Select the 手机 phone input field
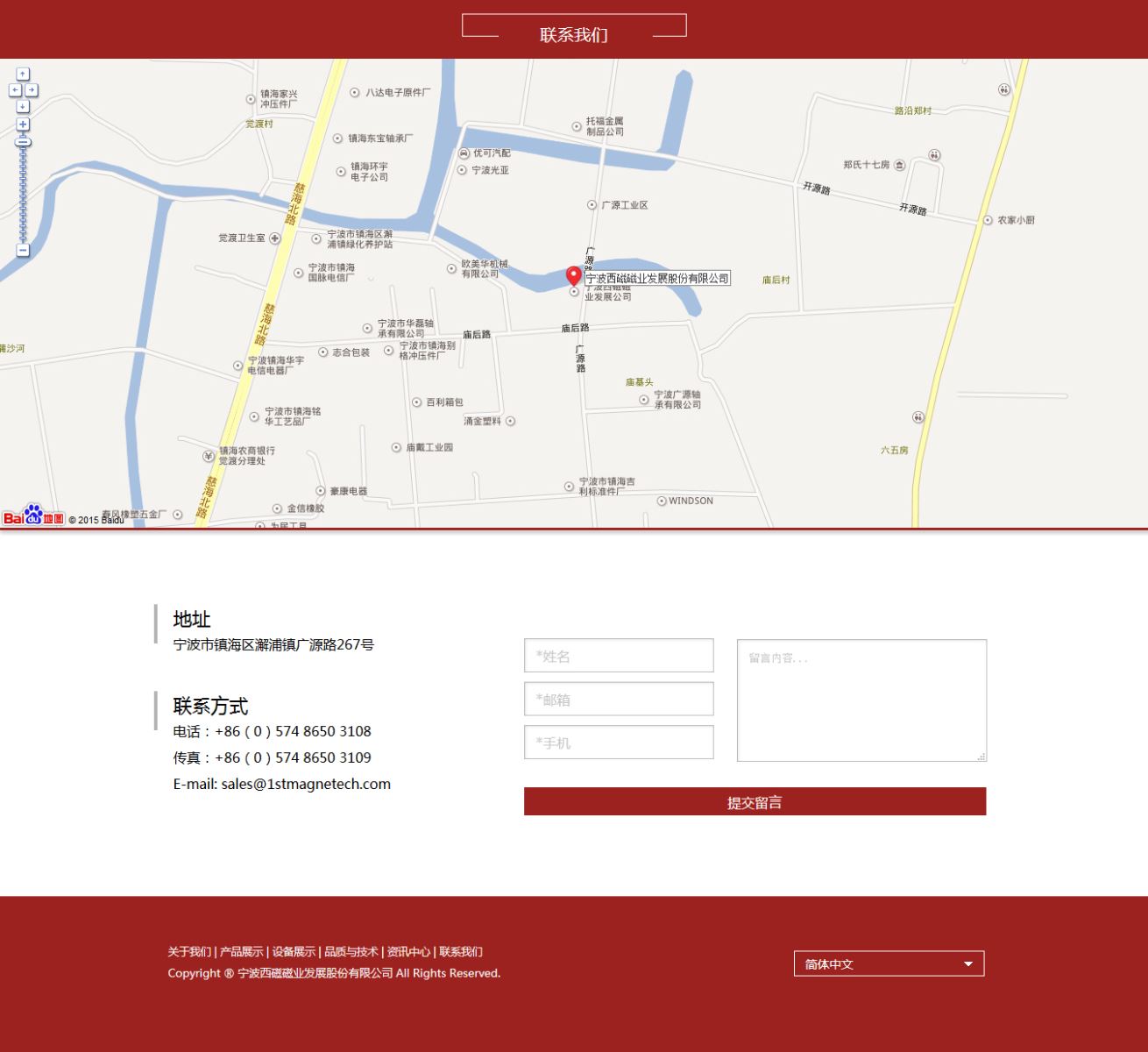The height and width of the screenshot is (1052, 1148). click(619, 743)
